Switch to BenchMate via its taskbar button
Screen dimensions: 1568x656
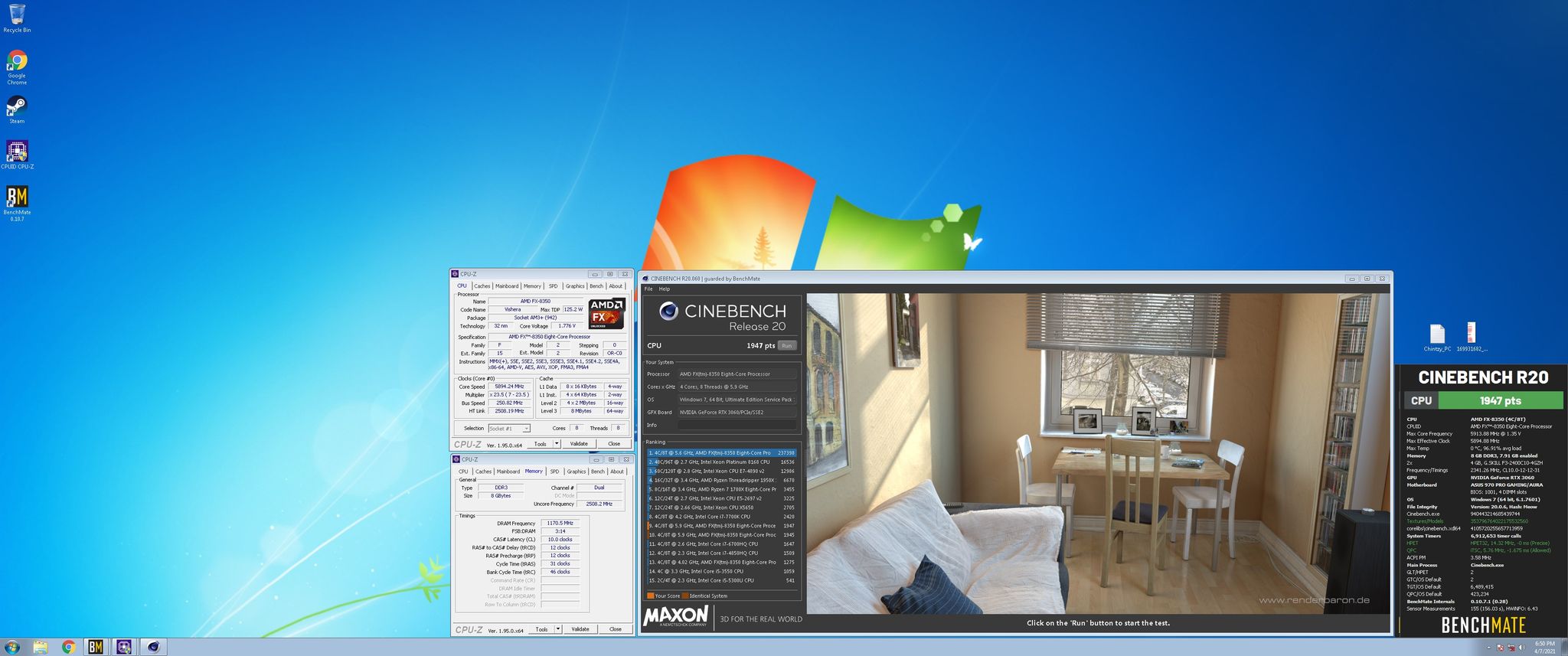(96, 647)
